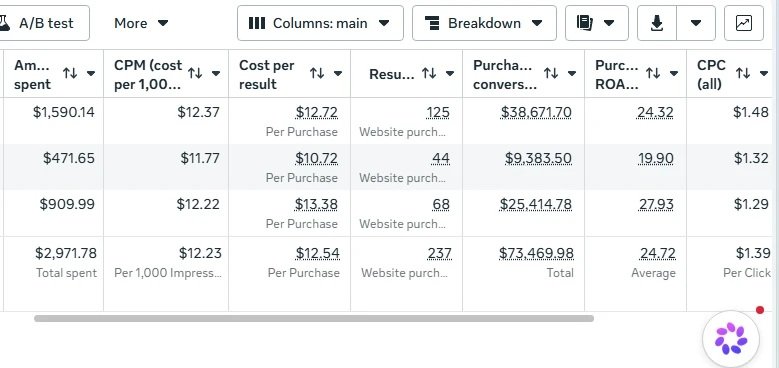
Task: Click total results value 237
Action: click(440, 253)
